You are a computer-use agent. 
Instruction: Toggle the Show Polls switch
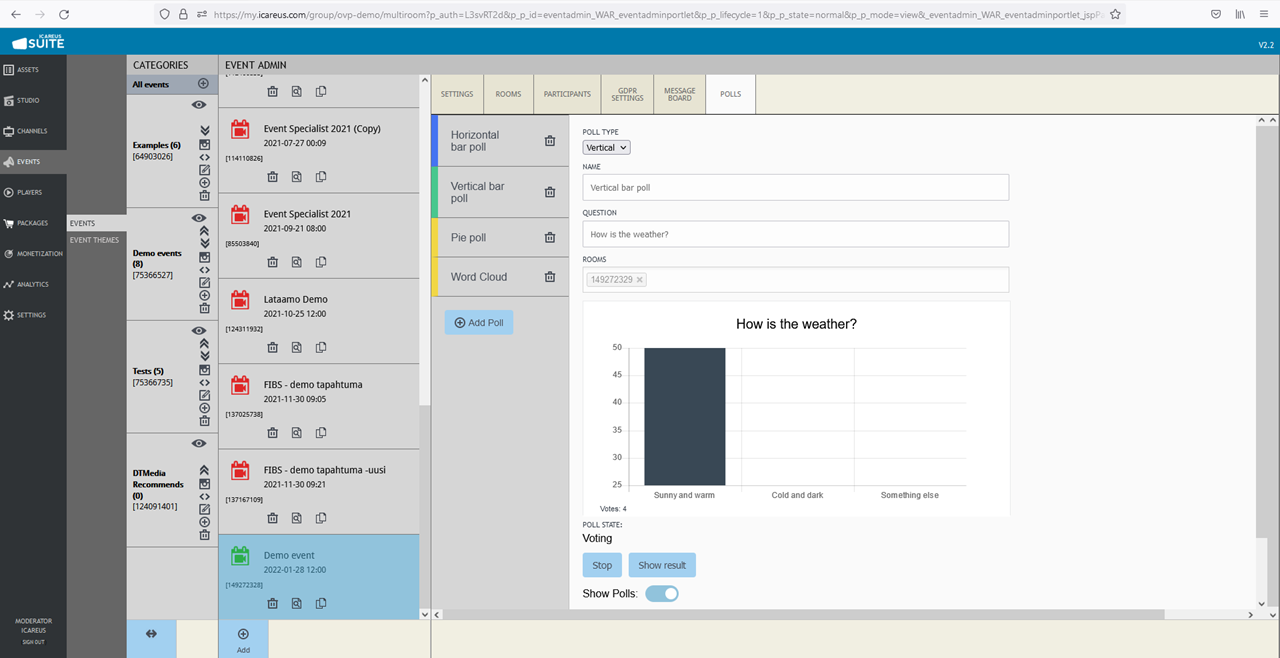(661, 594)
